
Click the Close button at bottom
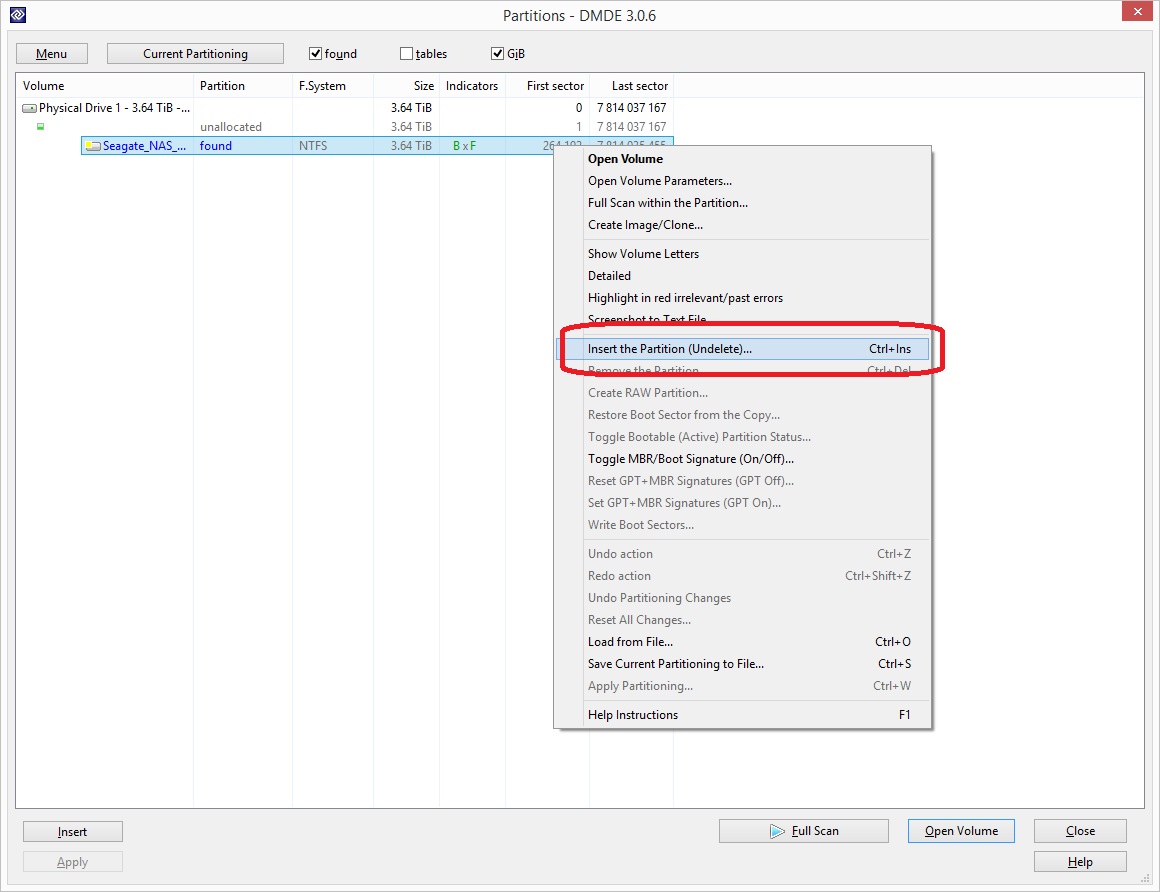[x=1080, y=831]
